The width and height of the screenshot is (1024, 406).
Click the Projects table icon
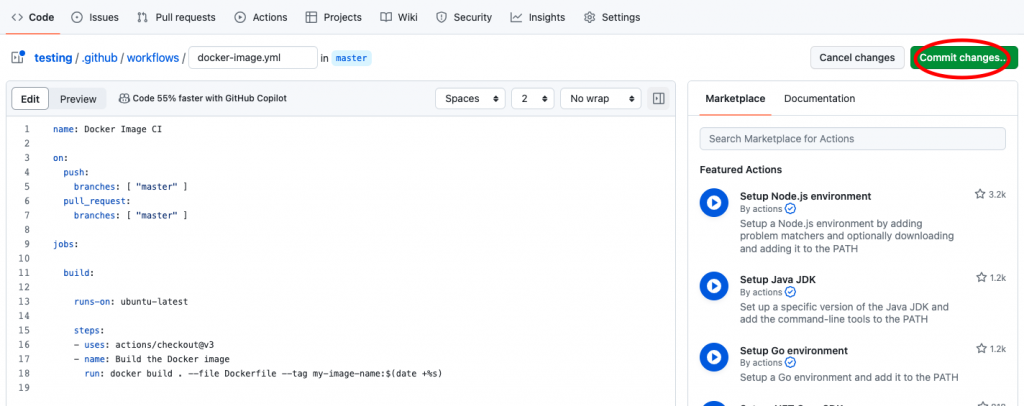[312, 18]
